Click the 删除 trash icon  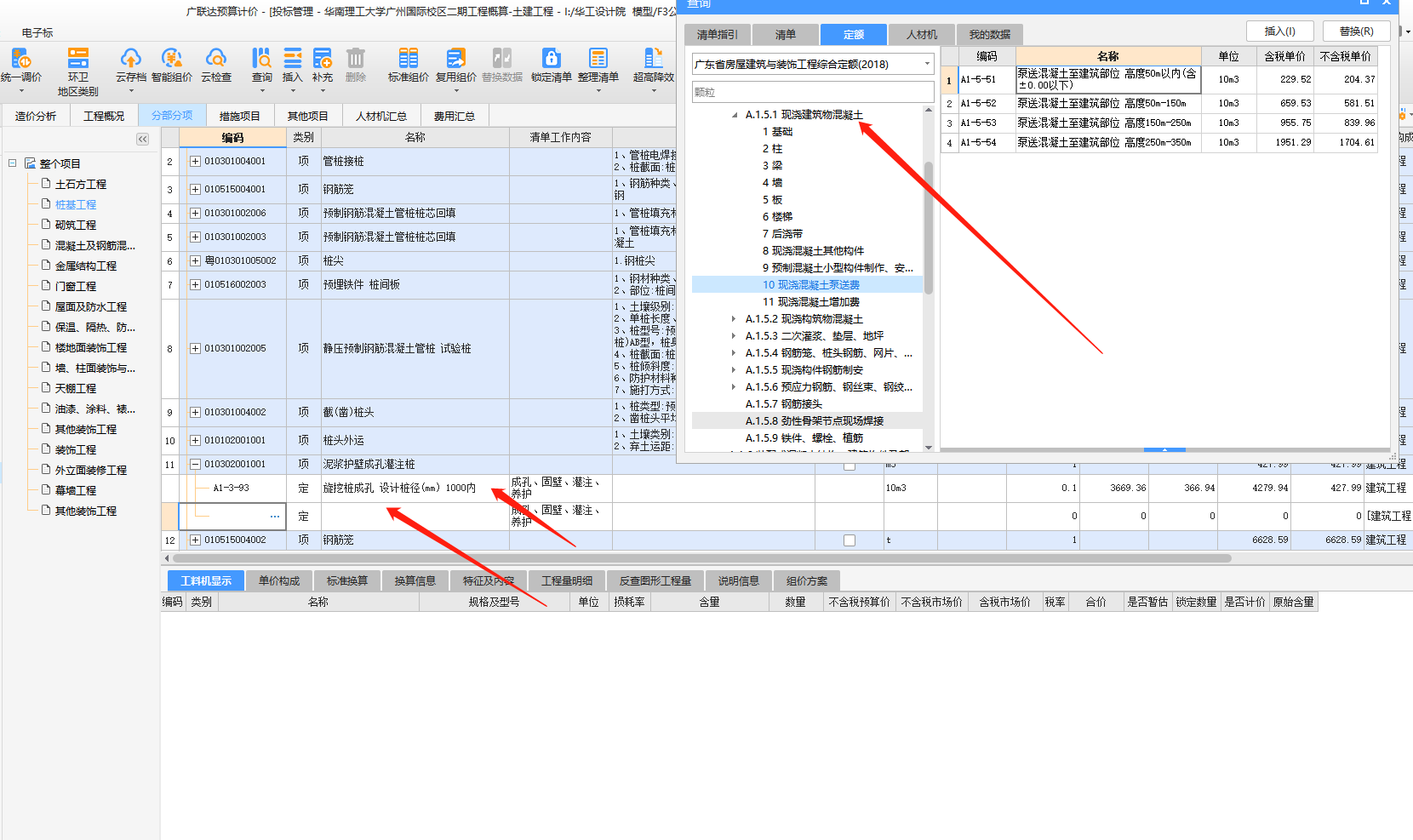(x=356, y=59)
